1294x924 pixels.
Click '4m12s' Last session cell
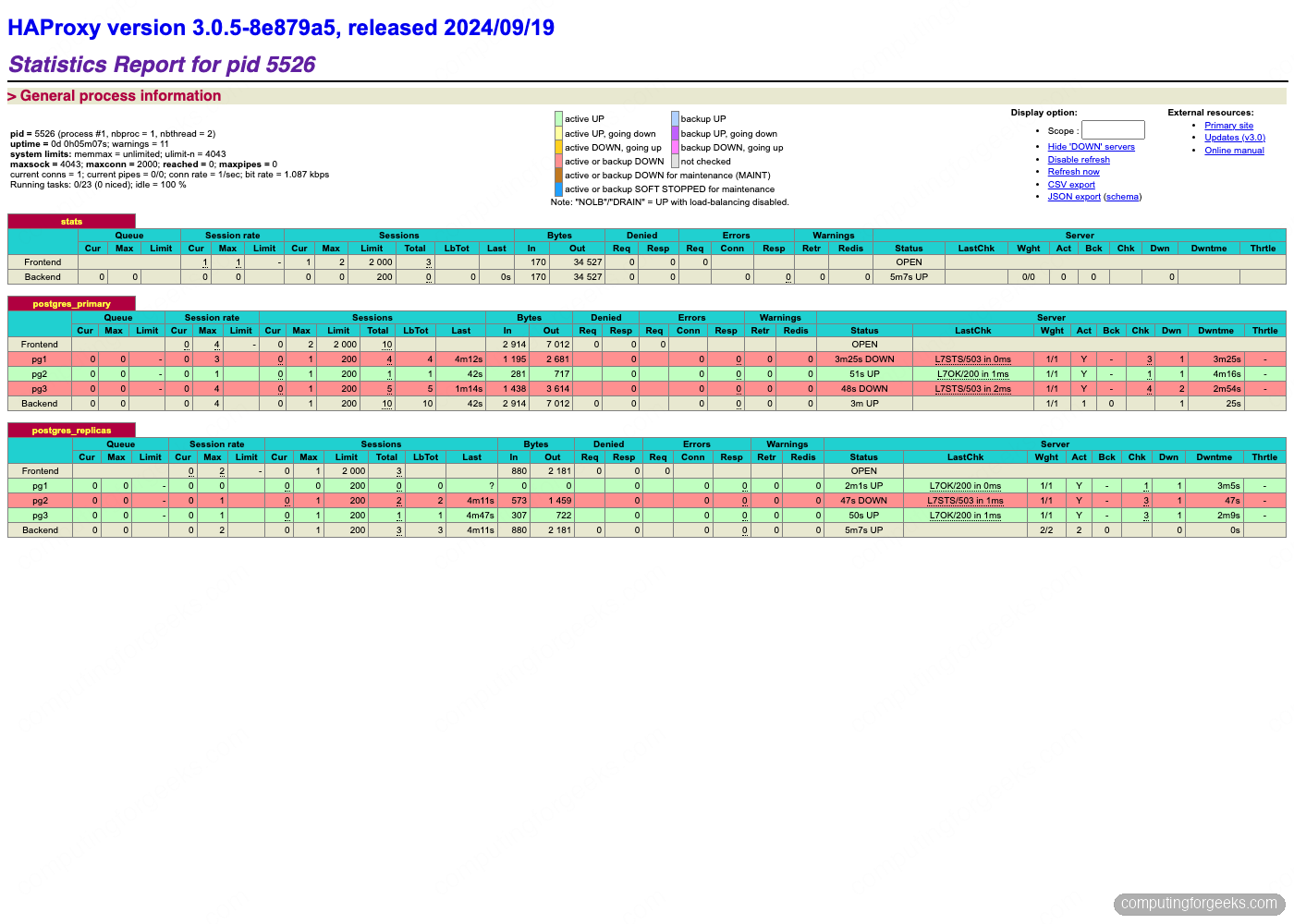[461, 359]
